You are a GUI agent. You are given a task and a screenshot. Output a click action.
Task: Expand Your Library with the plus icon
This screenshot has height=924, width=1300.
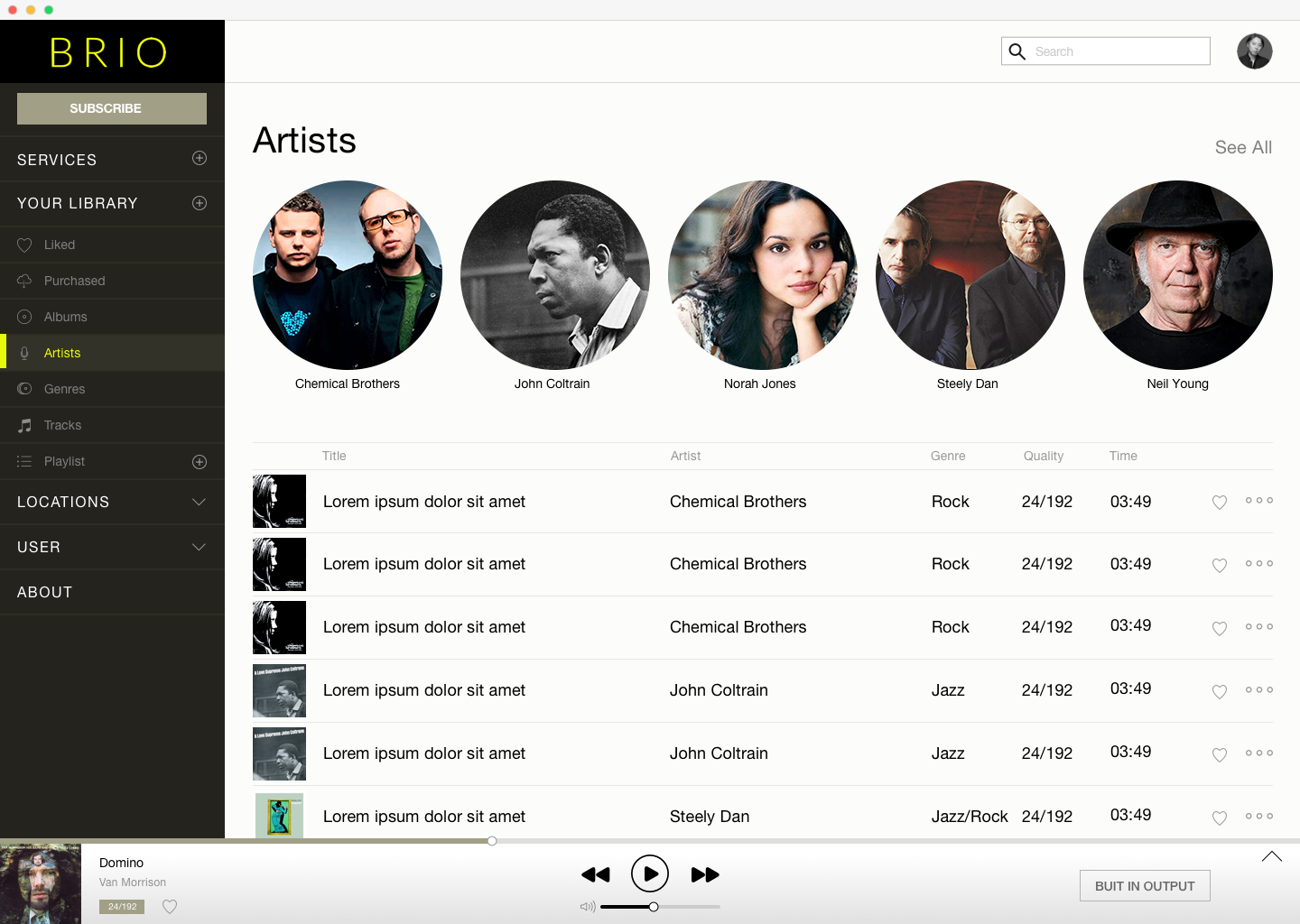point(200,203)
